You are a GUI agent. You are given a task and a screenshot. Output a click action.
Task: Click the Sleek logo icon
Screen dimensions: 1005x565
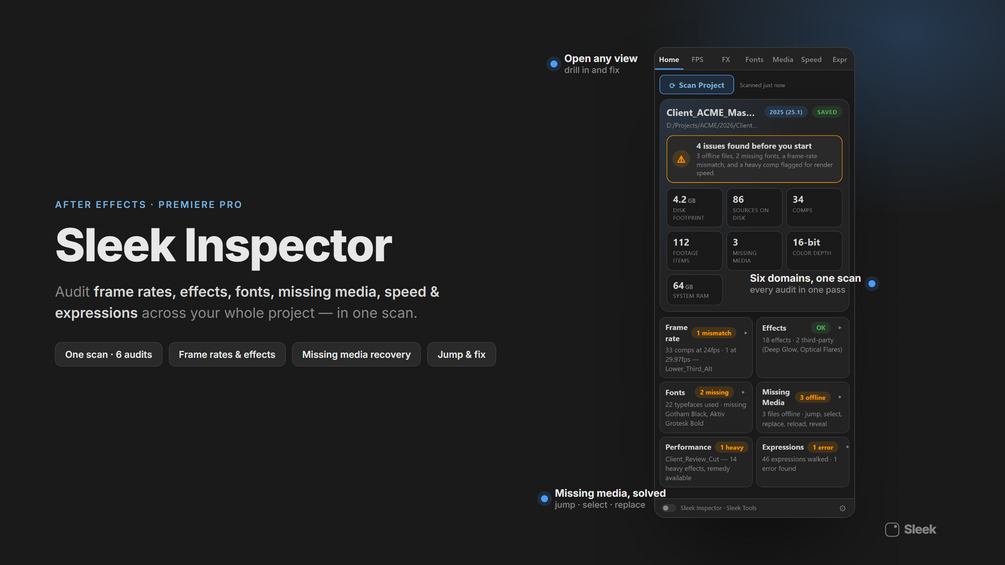pos(892,529)
